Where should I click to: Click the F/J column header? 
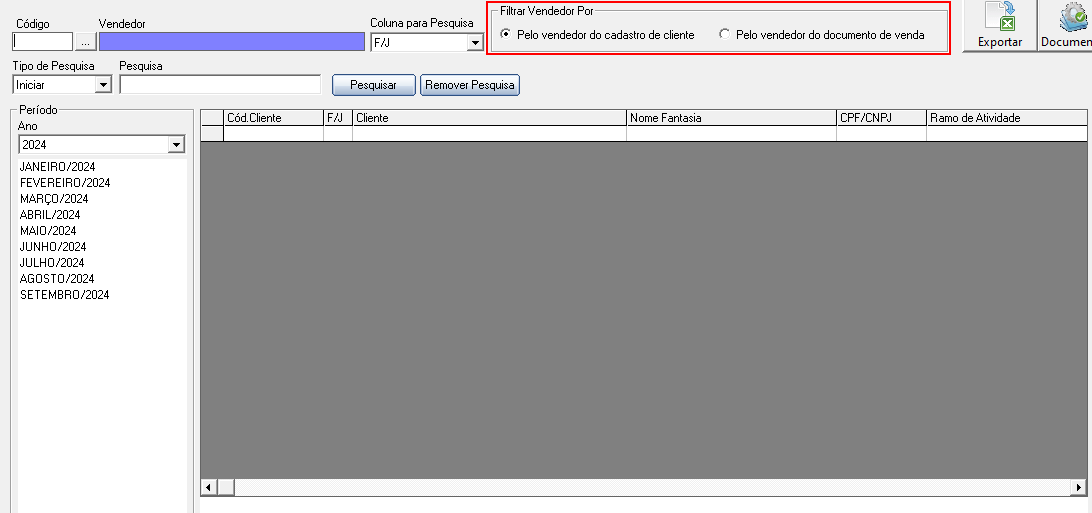click(x=338, y=118)
